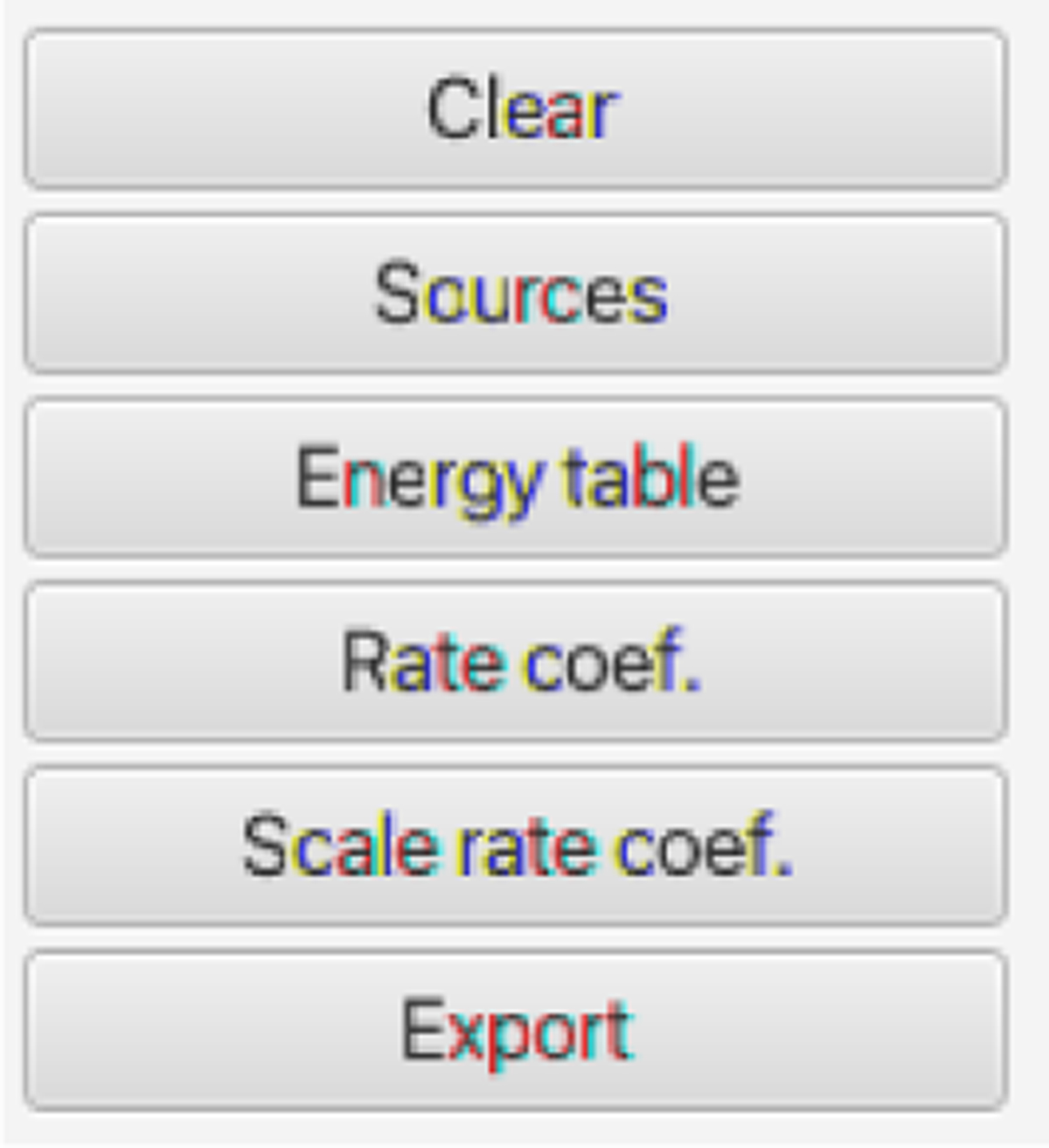Open Rate coef. above Scale rate coef.
The image size is (1049, 1148).
[516, 662]
